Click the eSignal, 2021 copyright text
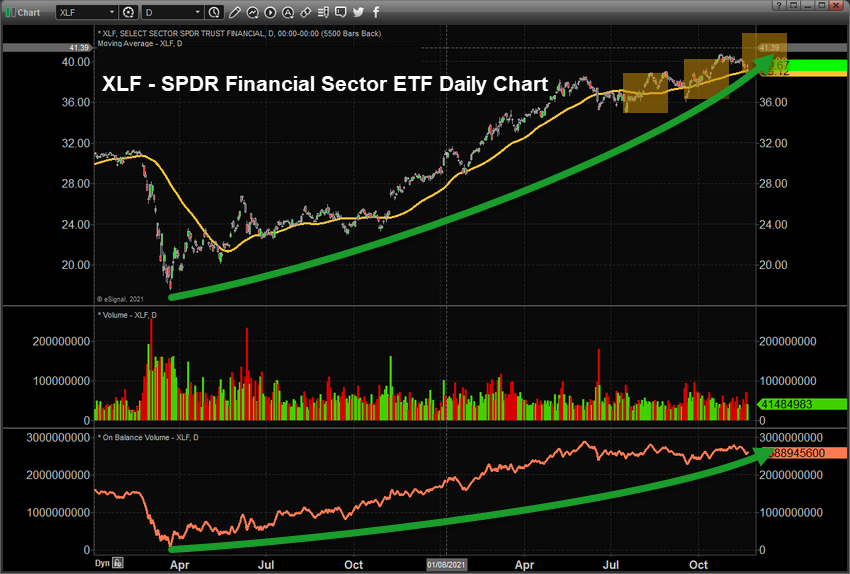850x574 pixels. coord(120,299)
